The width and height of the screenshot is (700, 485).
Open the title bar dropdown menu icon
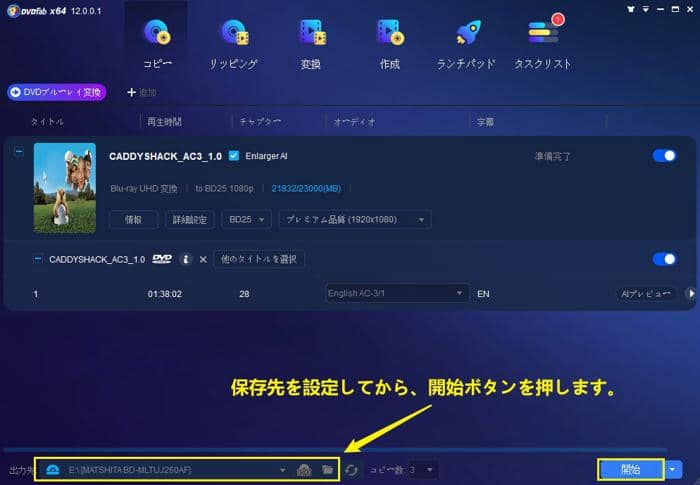(646, 9)
